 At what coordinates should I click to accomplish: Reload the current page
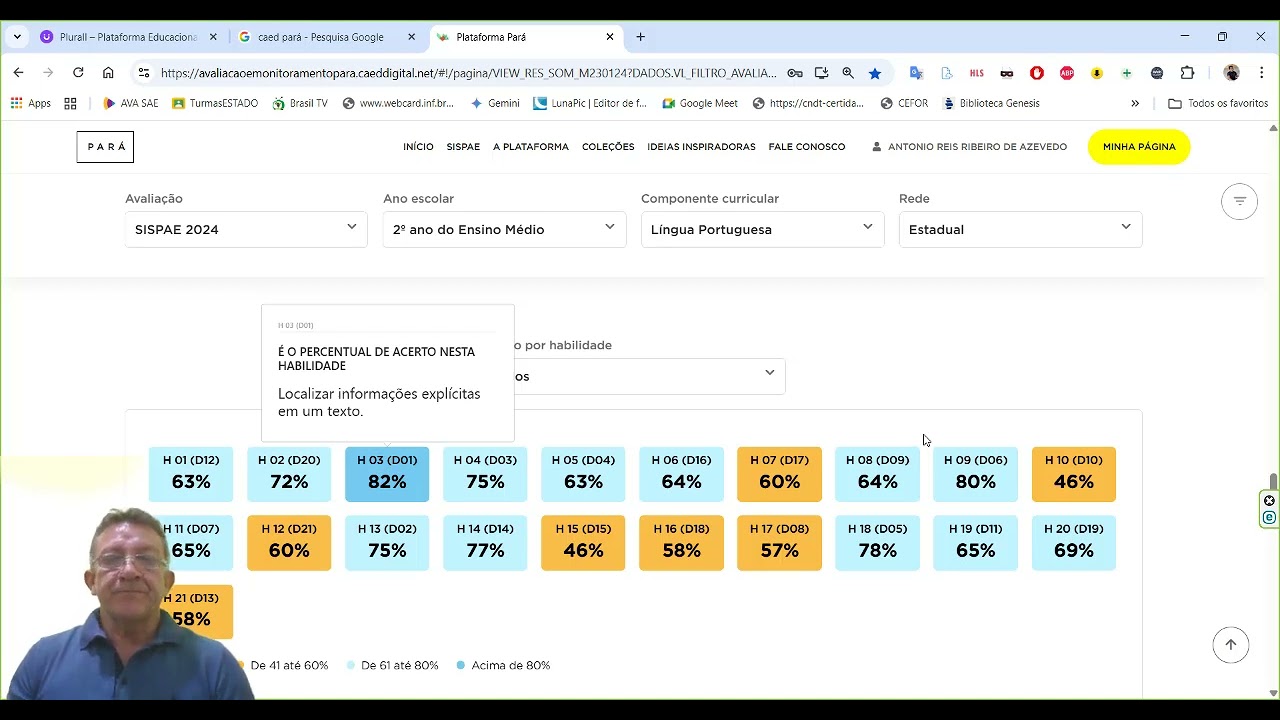click(x=78, y=73)
